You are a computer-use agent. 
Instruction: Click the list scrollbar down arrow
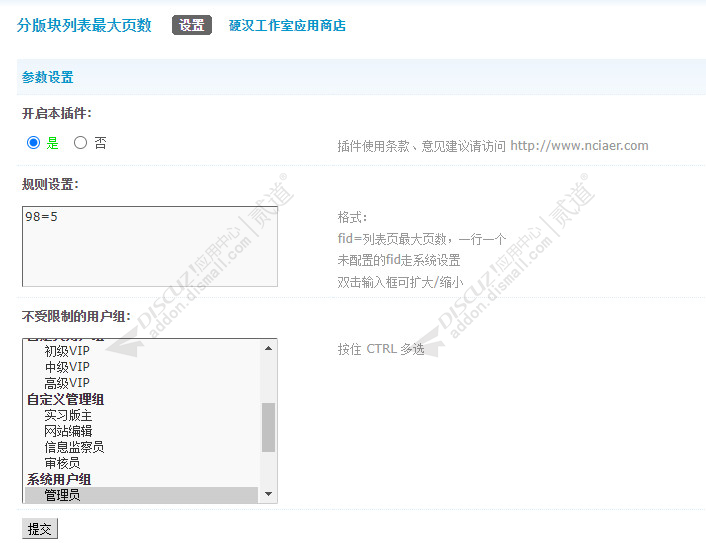click(268, 494)
